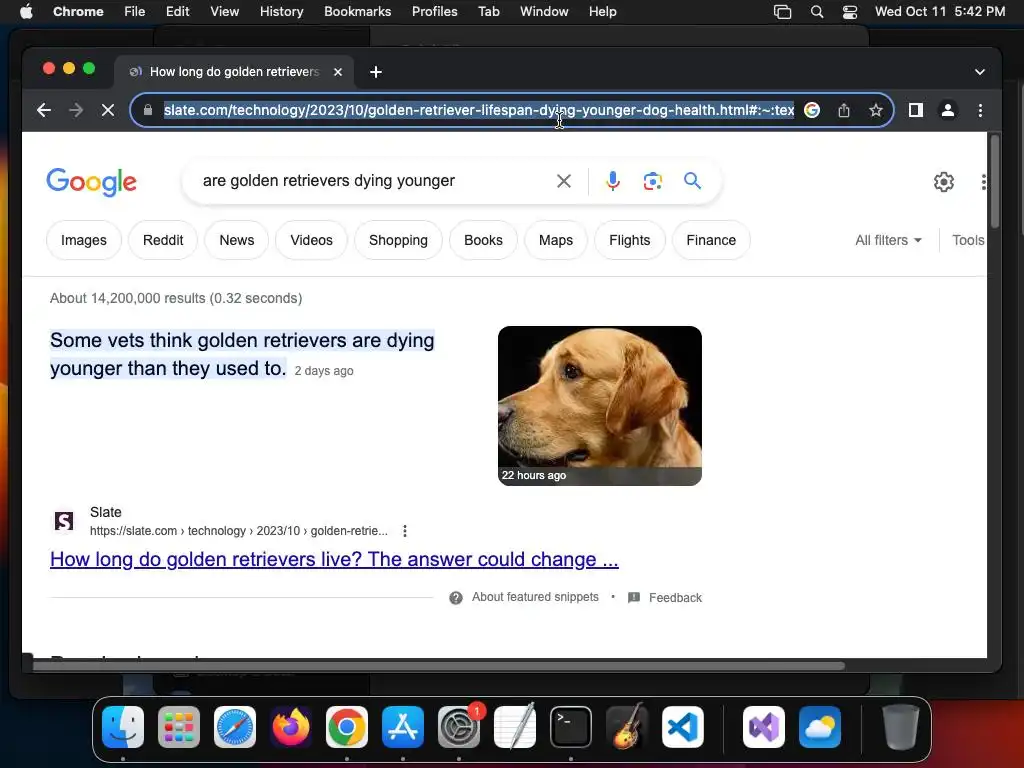Stop page loading with the X button
1024x768 pixels.
(108, 110)
